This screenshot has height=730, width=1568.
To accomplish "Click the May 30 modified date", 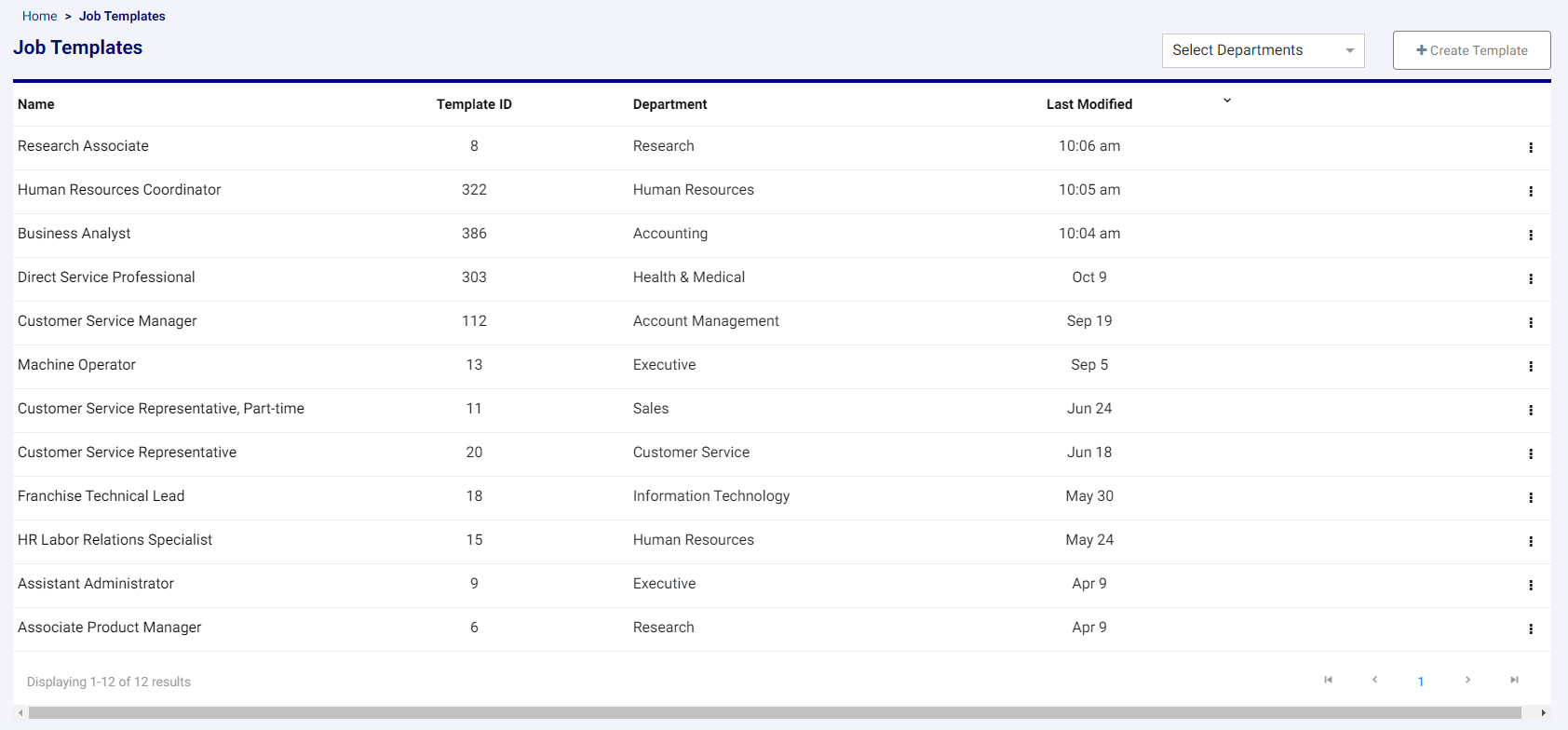I will pyautogui.click(x=1089, y=496).
